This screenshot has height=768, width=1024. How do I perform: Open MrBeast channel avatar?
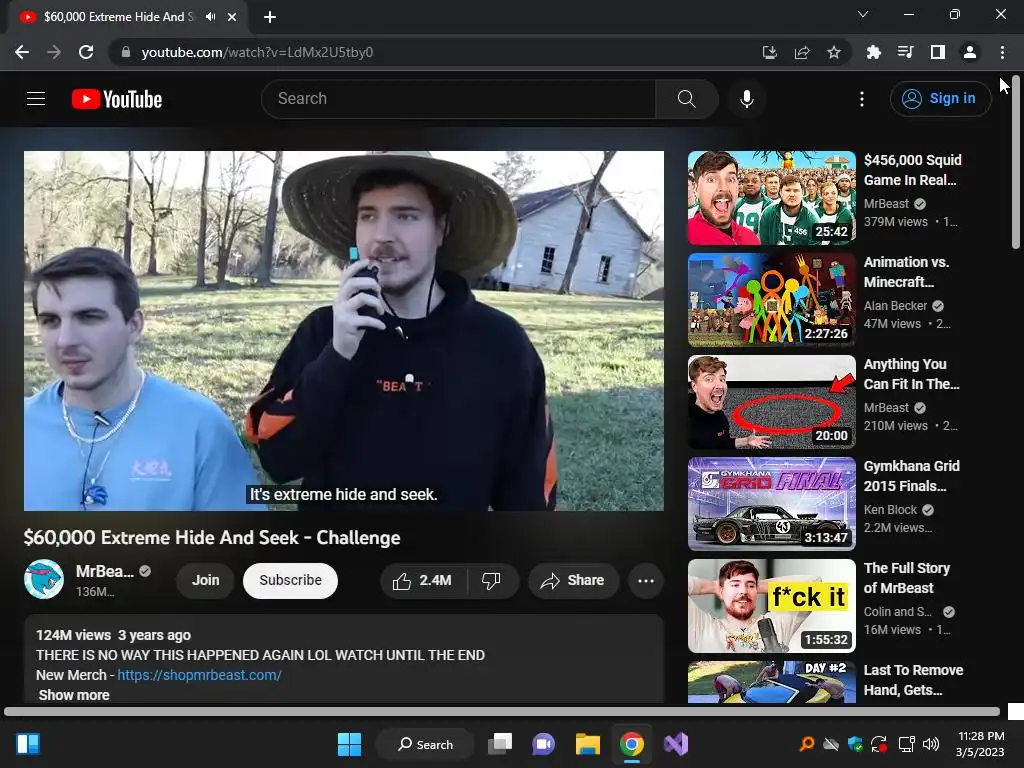pos(44,579)
